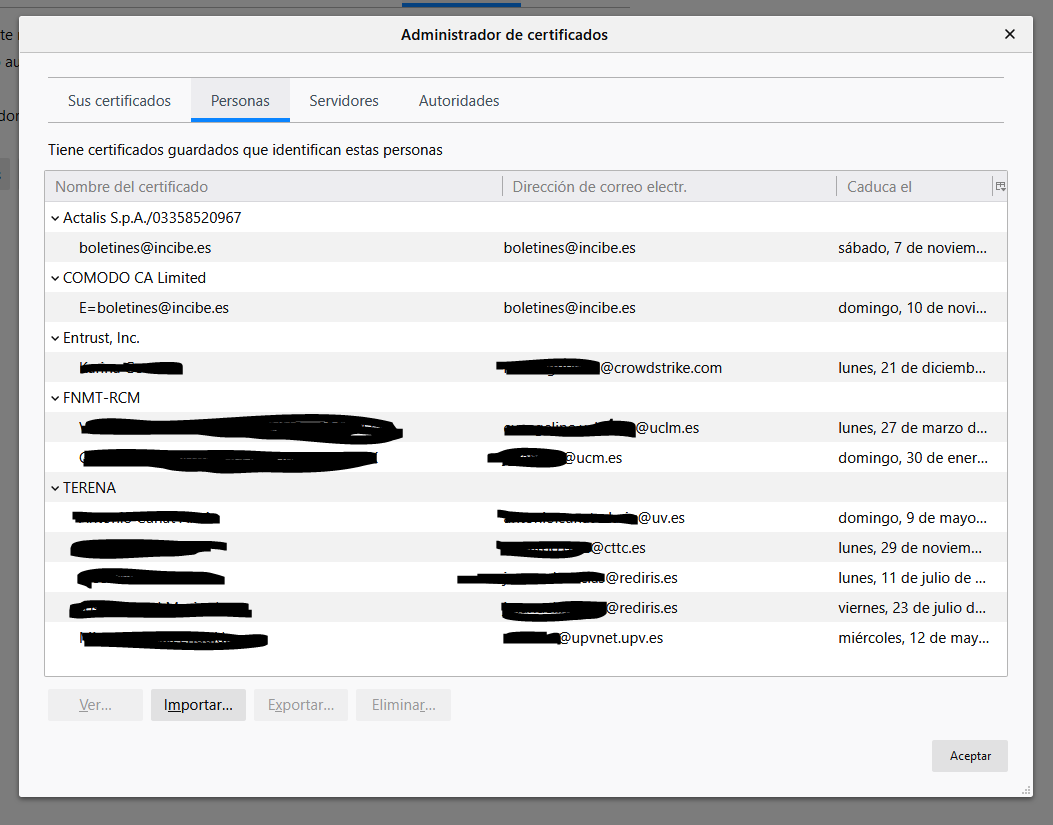This screenshot has height=825, width=1053.
Task: Select the Personas tab
Action: 240,101
